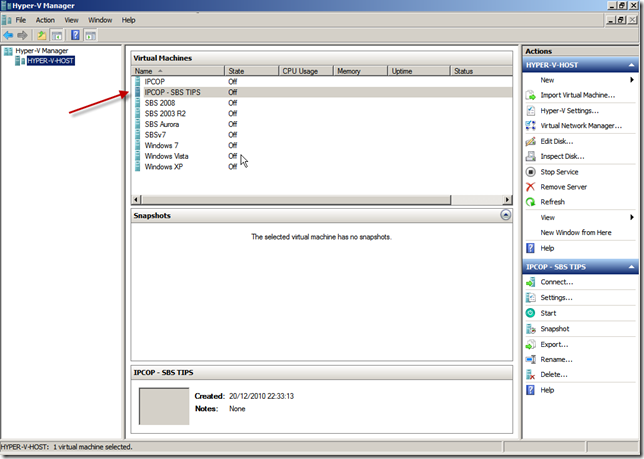
Task: Expand the New submenu arrow
Action: pyautogui.click(x=632, y=80)
